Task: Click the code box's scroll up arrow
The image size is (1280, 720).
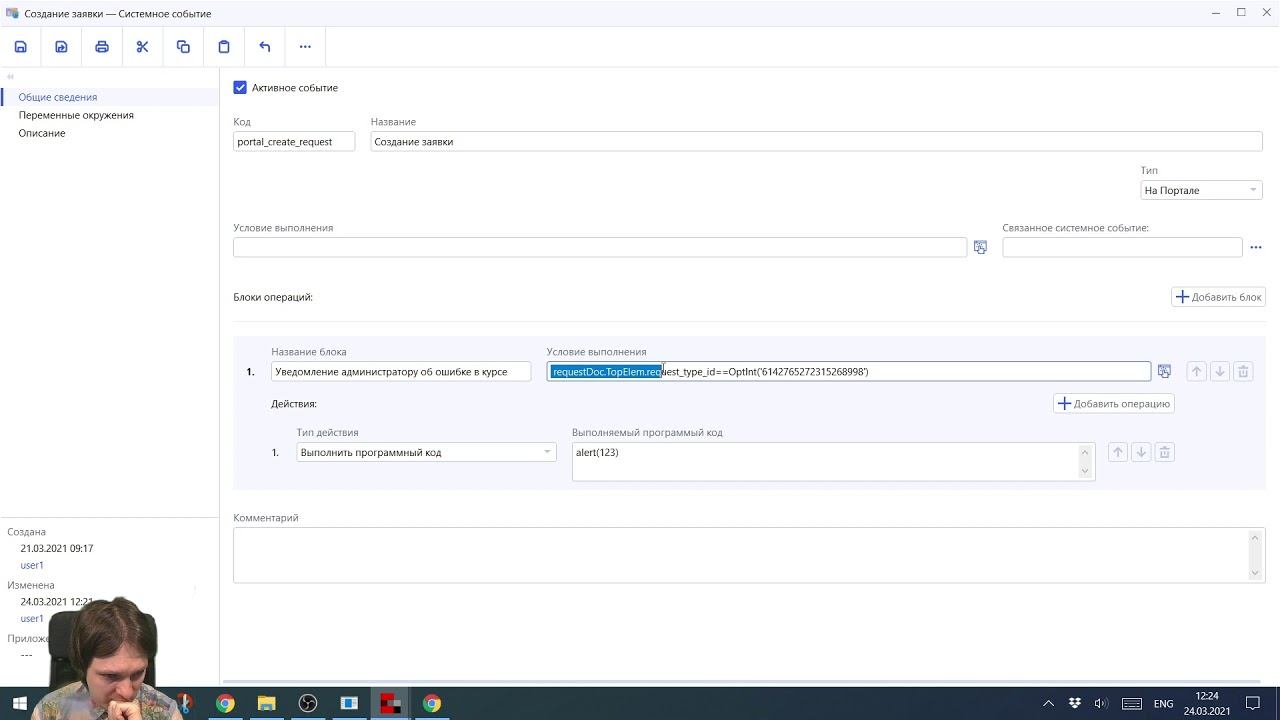Action: click(1086, 451)
